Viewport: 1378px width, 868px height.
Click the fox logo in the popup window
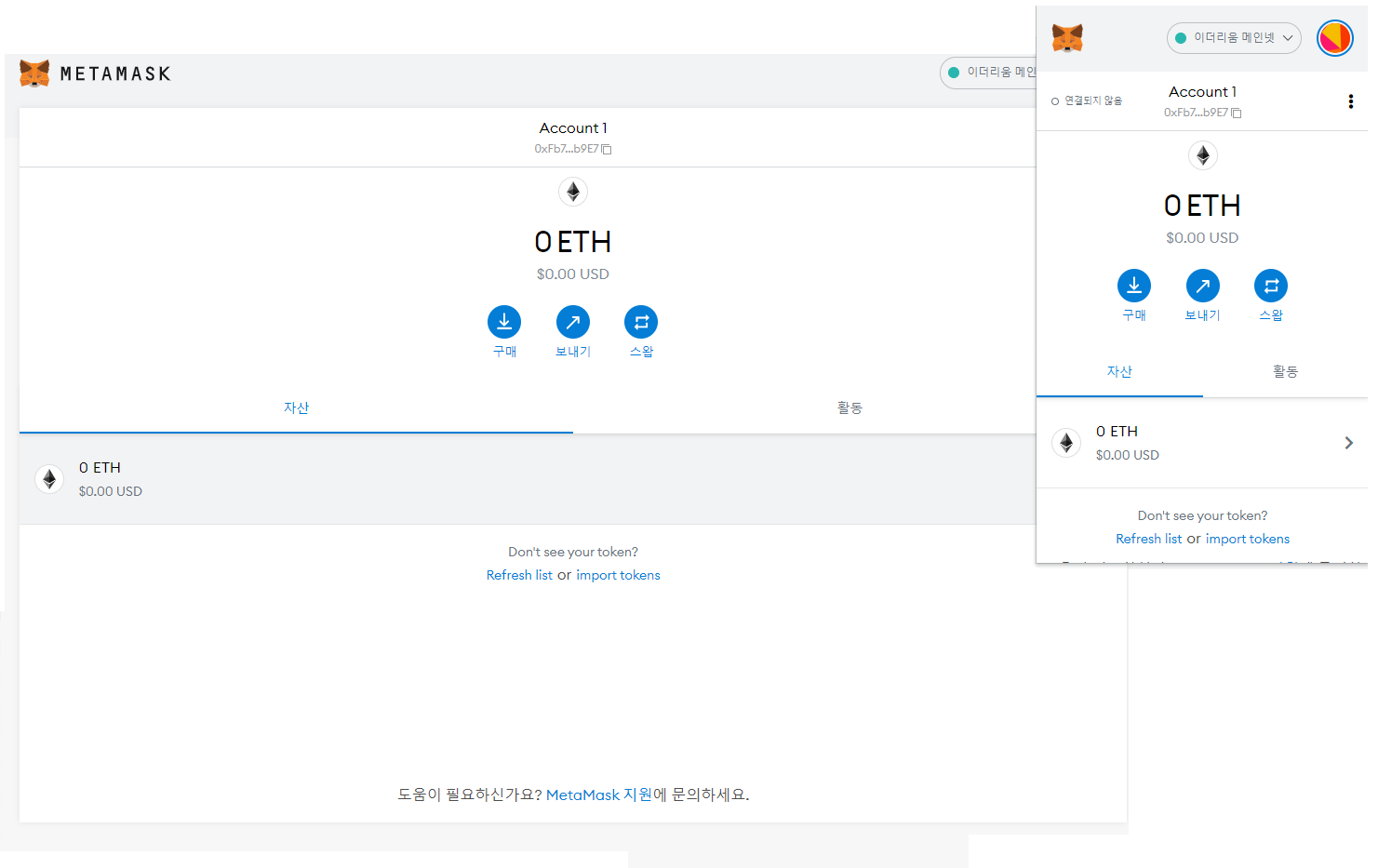pyautogui.click(x=1067, y=38)
